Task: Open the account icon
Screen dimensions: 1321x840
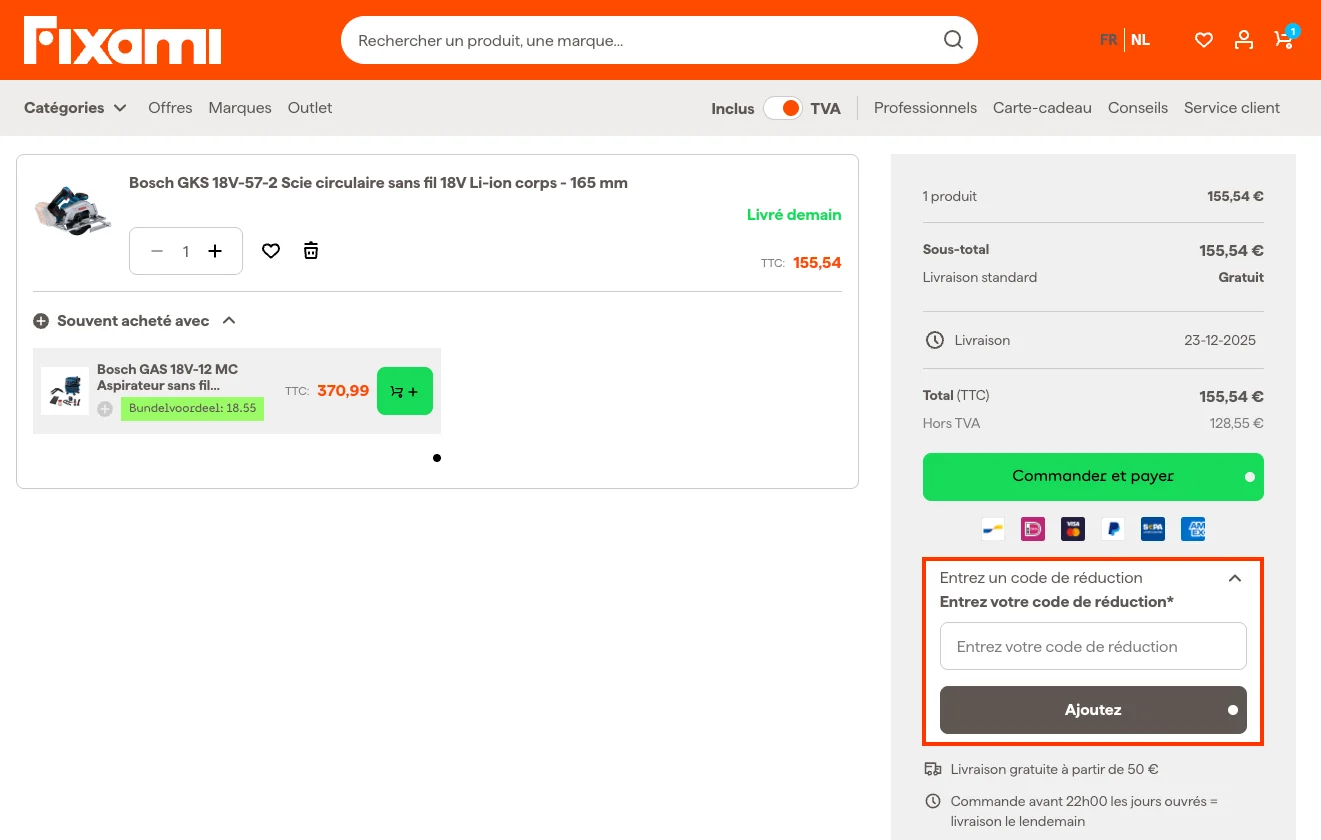Action: coord(1243,40)
